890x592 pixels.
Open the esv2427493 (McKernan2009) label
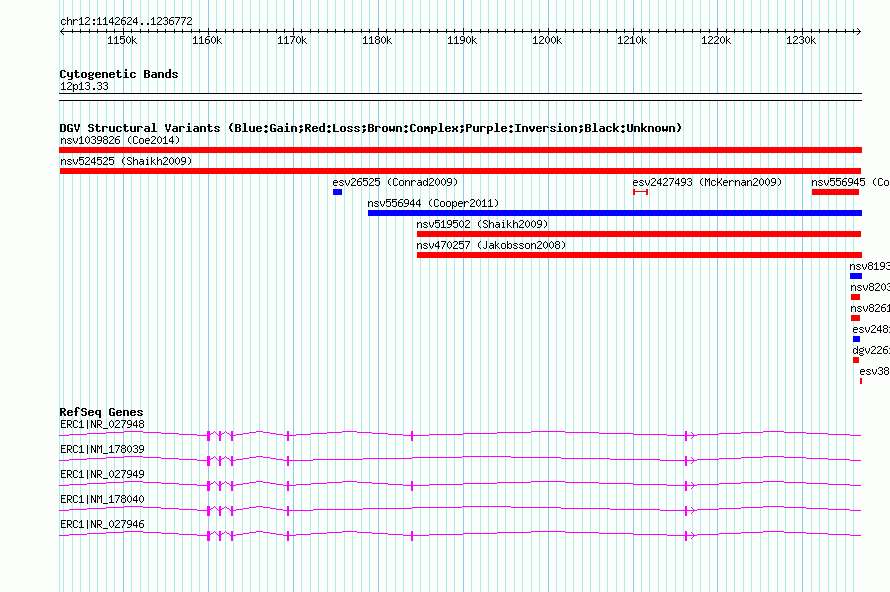(x=707, y=182)
